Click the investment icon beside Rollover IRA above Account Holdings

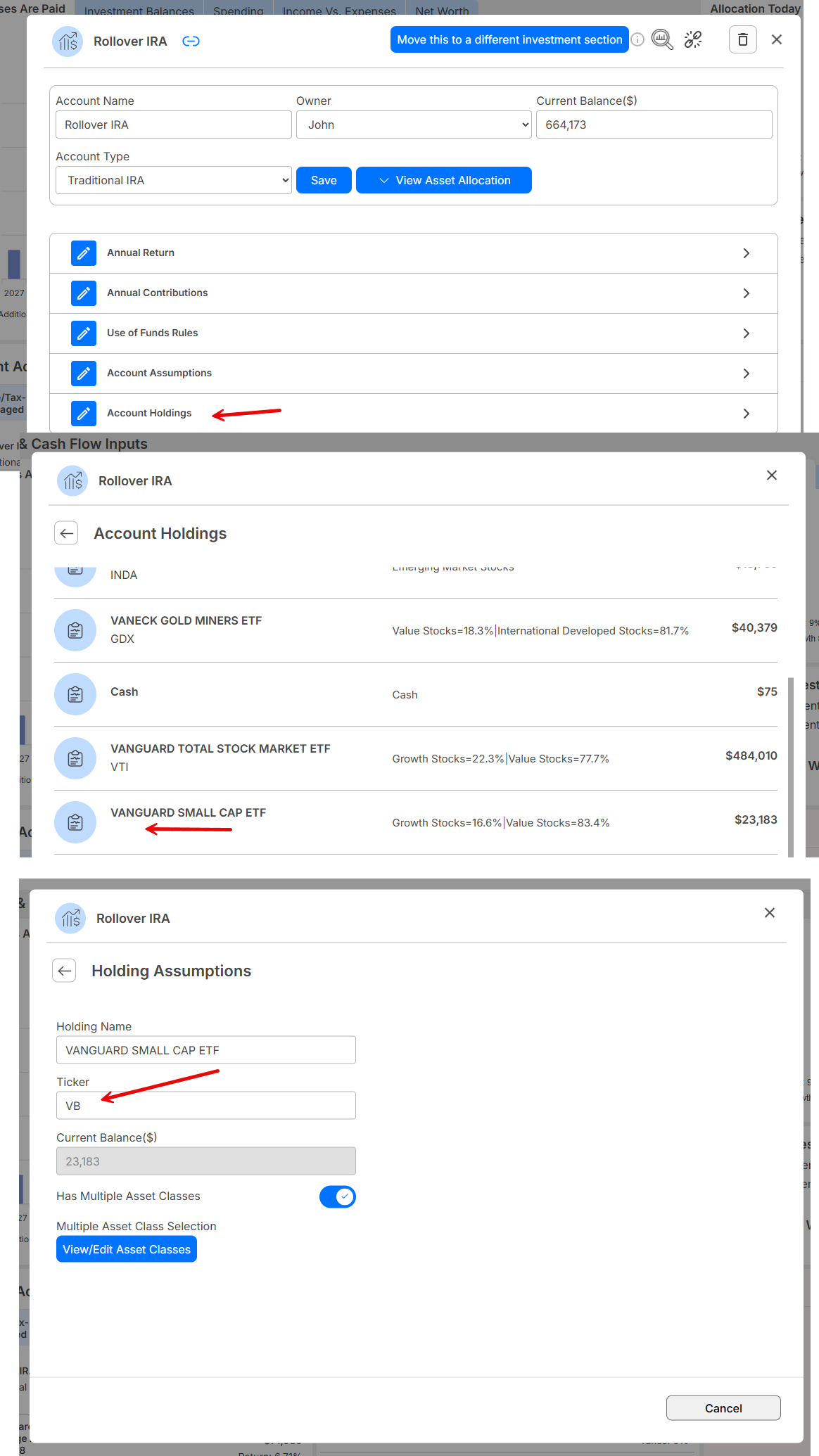coord(72,481)
